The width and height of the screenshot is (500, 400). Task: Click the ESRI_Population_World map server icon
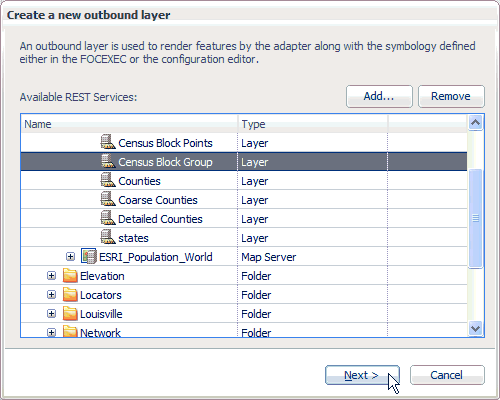(89, 256)
